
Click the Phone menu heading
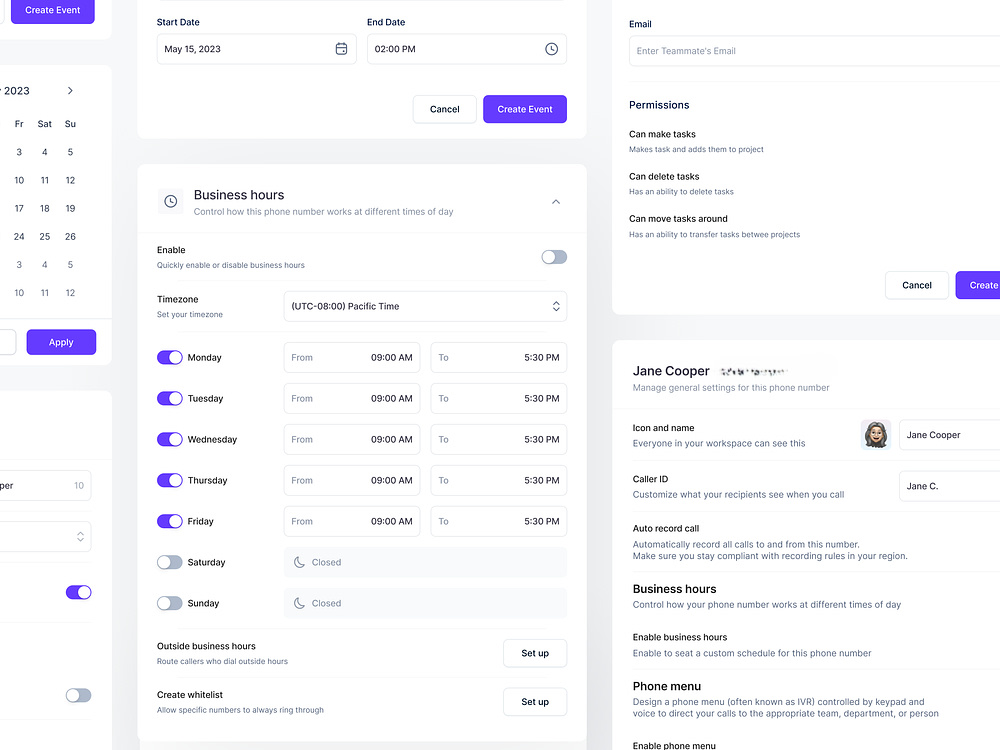[666, 686]
